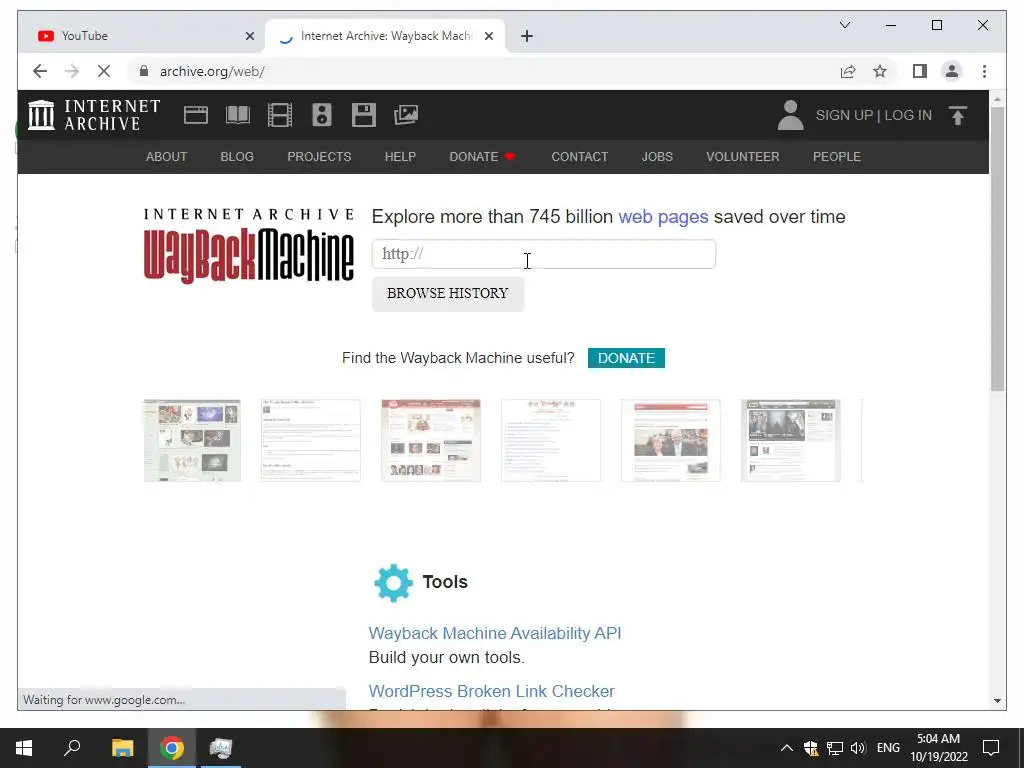Viewport: 1024px width, 768px height.
Task: Close the YouTube tab
Action: [249, 36]
